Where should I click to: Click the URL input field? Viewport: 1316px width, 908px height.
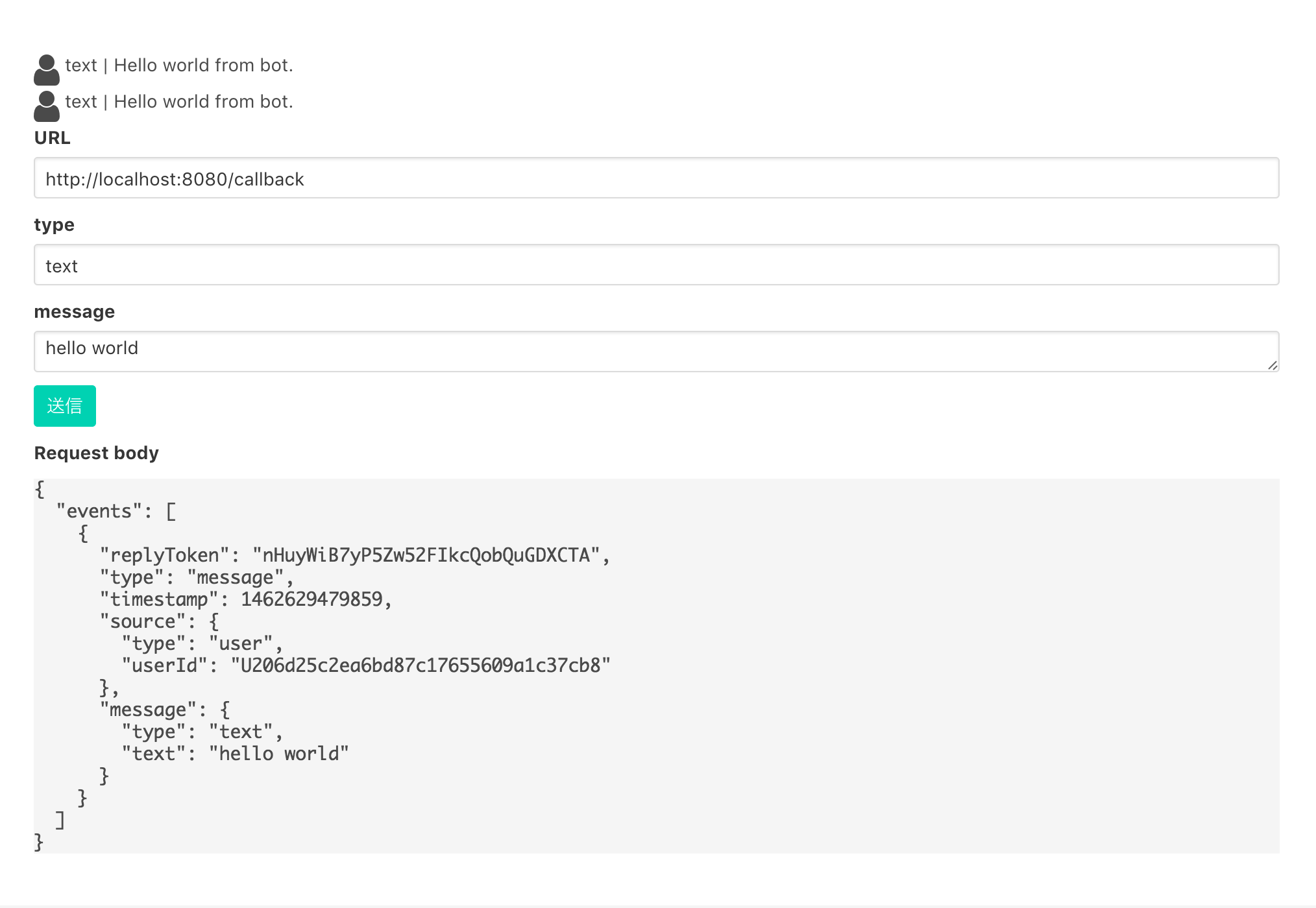pyautogui.click(x=656, y=178)
